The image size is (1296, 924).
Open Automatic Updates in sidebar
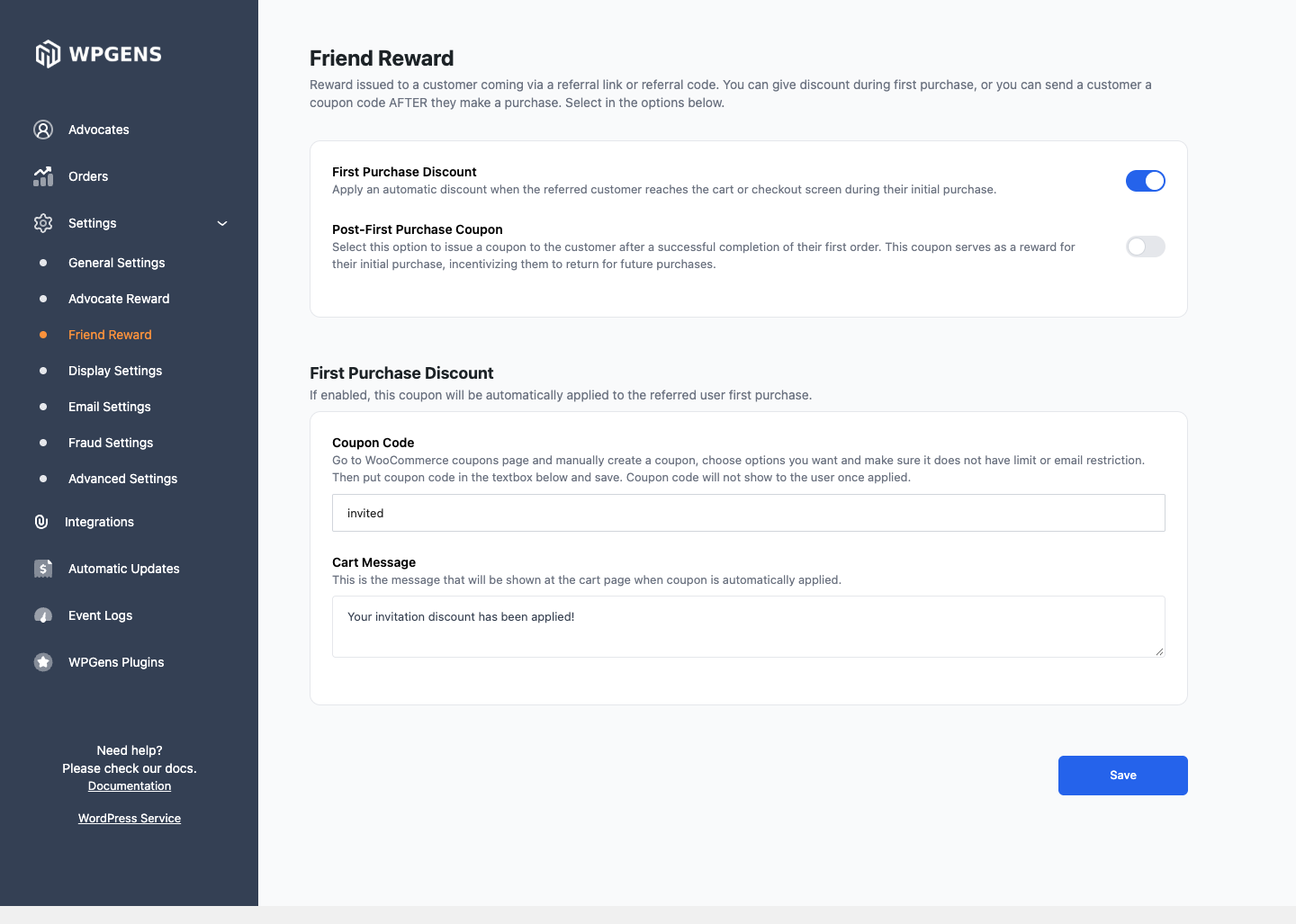[x=124, y=569]
